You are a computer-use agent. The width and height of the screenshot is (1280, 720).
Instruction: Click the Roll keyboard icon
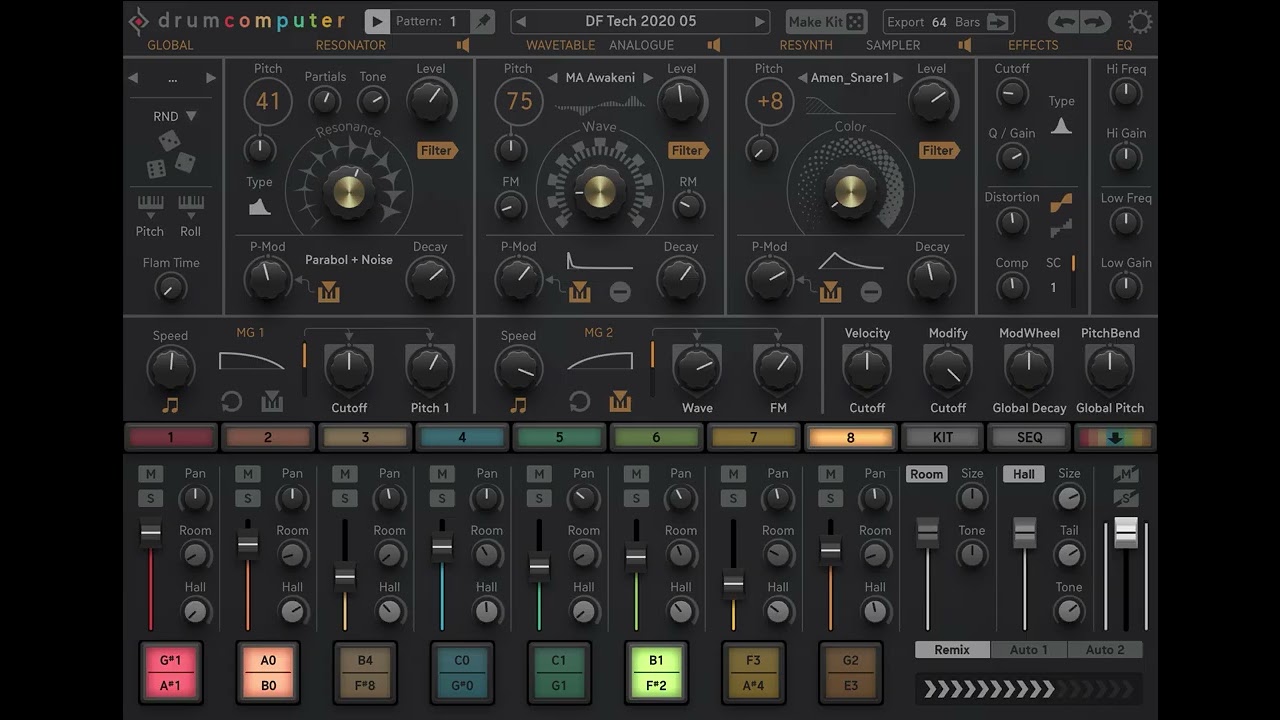[191, 205]
